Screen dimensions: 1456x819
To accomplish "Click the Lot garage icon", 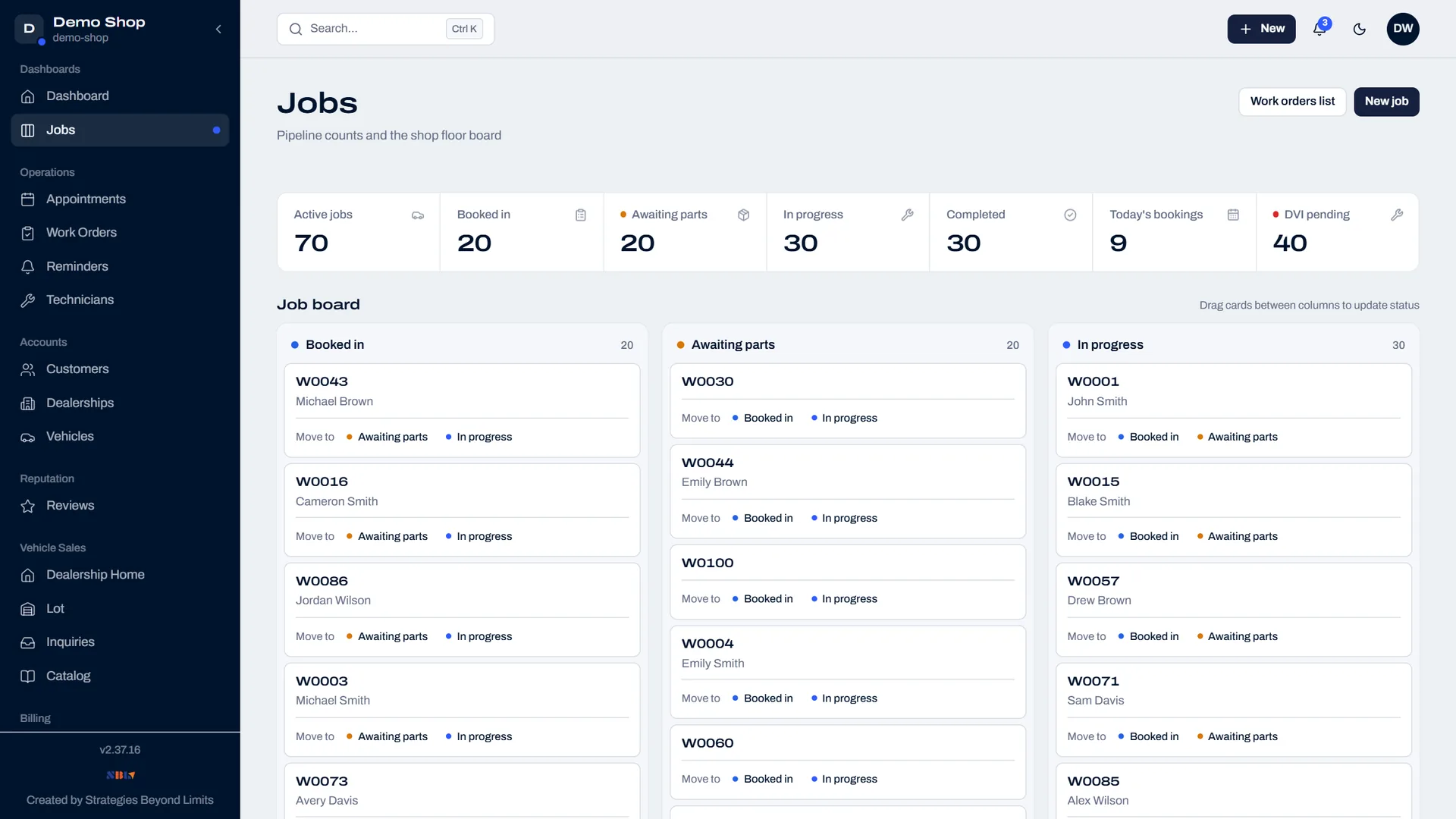I will coord(28,609).
